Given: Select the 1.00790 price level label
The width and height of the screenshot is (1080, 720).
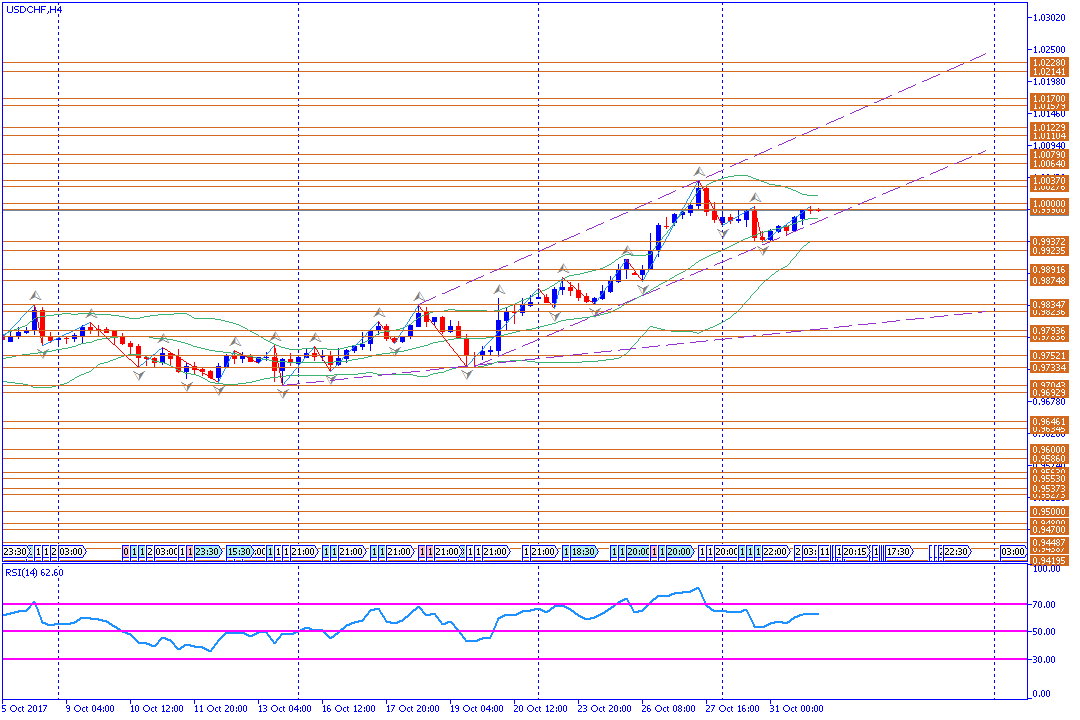Looking at the screenshot, I should 1048,155.
